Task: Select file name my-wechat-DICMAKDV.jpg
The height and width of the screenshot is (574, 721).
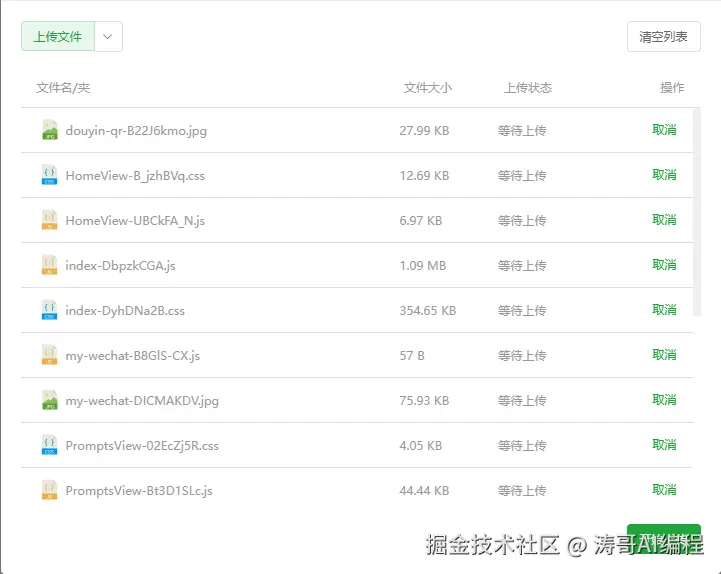Action: [x=142, y=401]
